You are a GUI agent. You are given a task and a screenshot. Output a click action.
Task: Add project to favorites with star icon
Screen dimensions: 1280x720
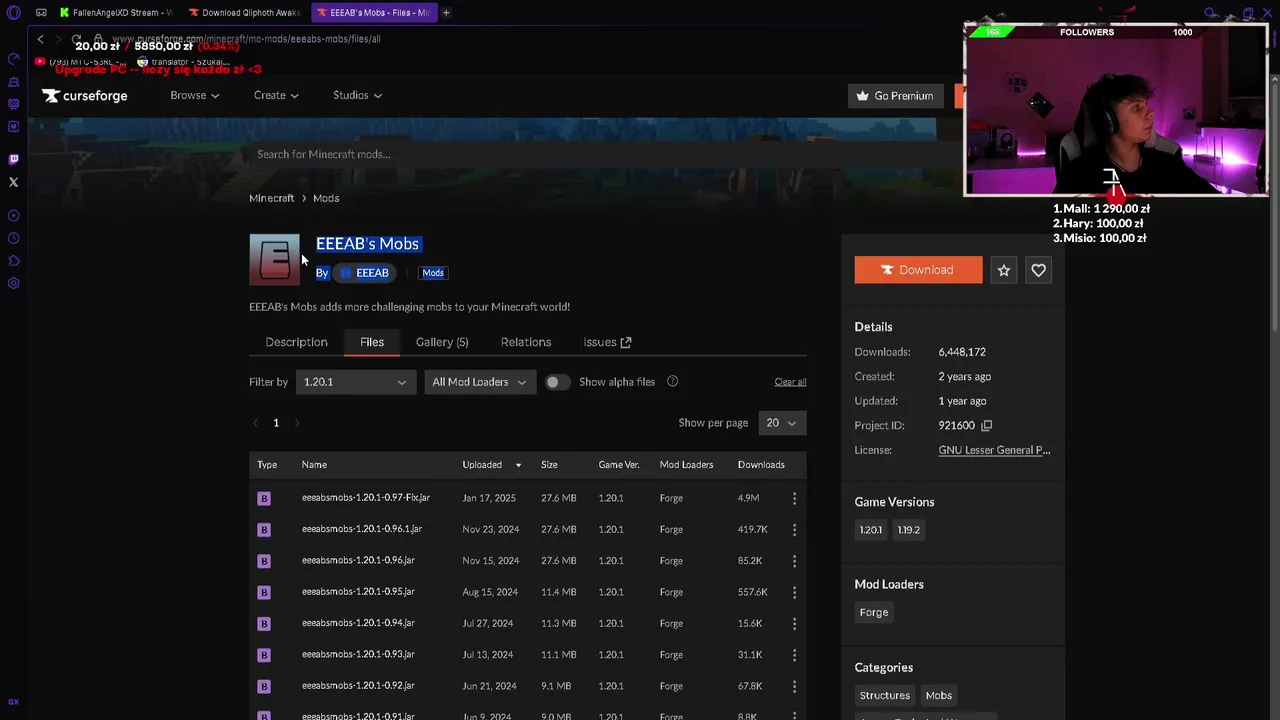pyautogui.click(x=1004, y=270)
